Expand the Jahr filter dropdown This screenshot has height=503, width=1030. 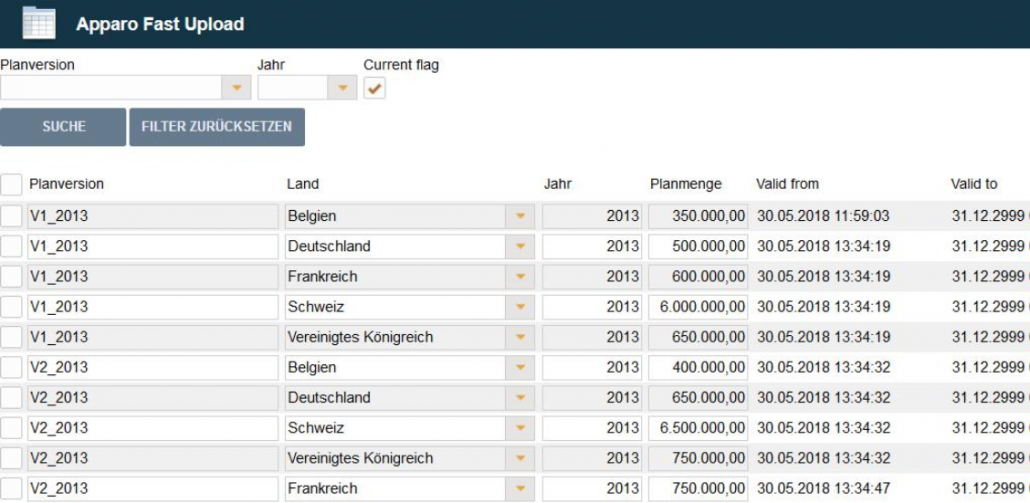tap(343, 88)
